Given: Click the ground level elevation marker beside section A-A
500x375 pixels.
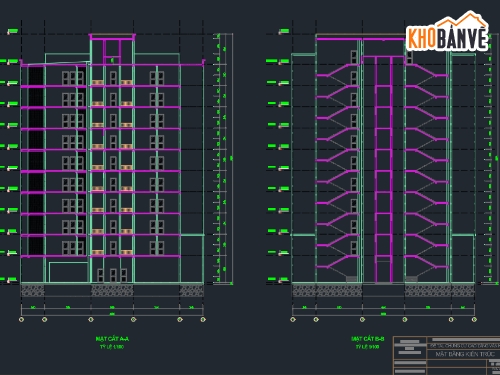Looking at the screenshot, I should pyautogui.click(x=12, y=279).
